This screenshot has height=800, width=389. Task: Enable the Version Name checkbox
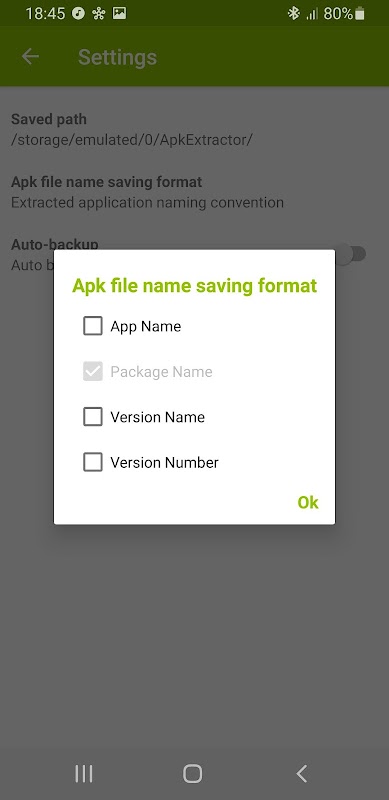[x=93, y=417]
